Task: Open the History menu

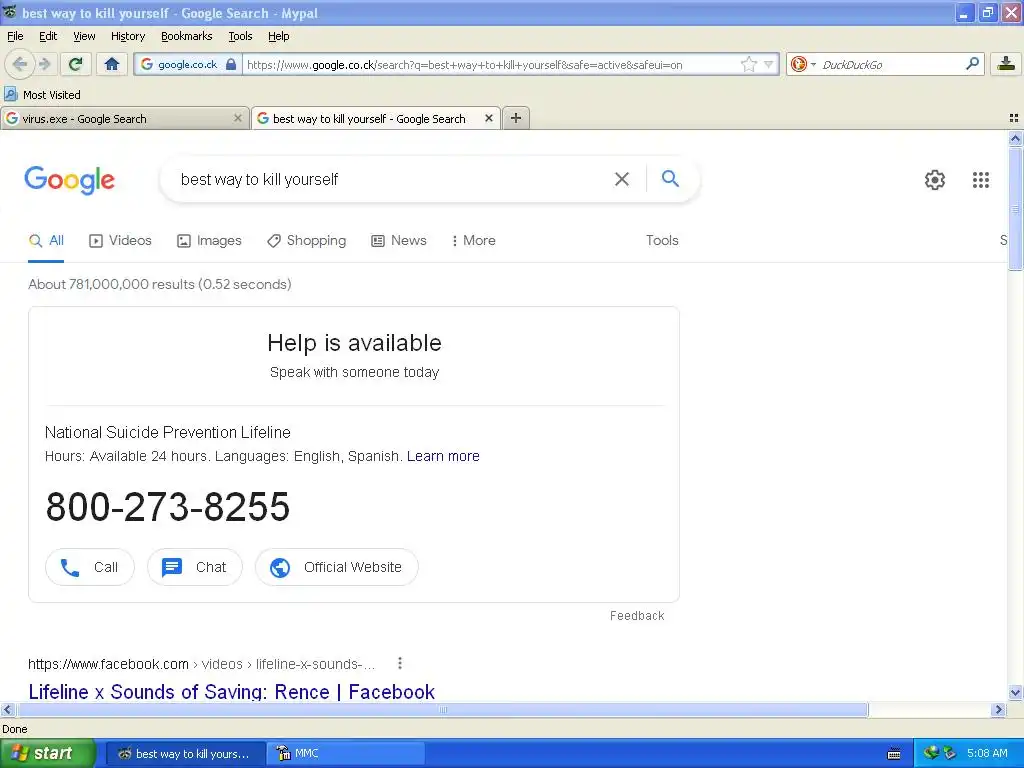Action: [x=128, y=36]
